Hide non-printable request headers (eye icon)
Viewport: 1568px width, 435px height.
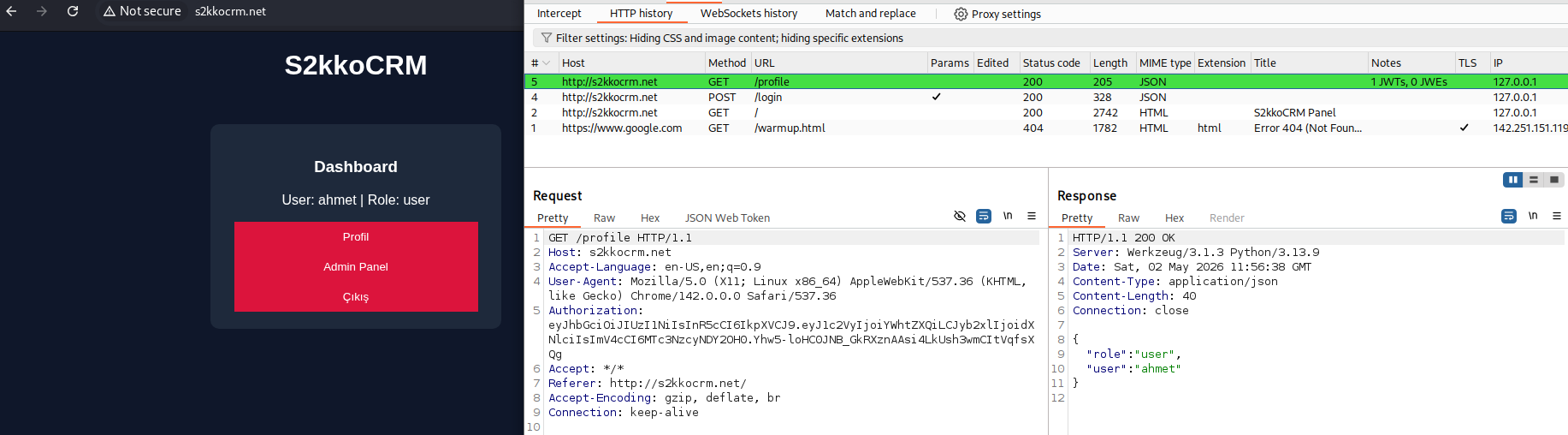click(x=960, y=216)
